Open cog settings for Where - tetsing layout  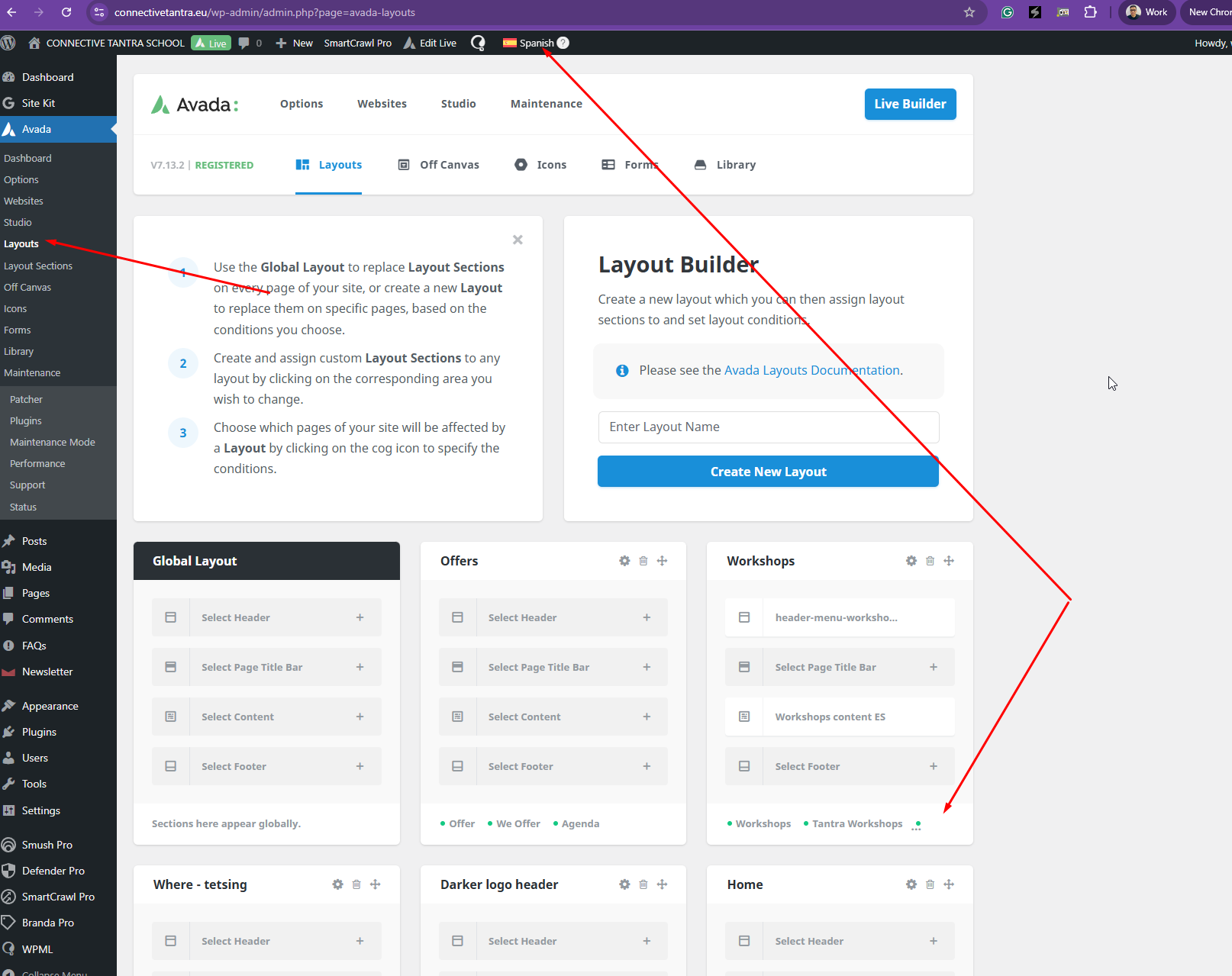tap(337, 884)
